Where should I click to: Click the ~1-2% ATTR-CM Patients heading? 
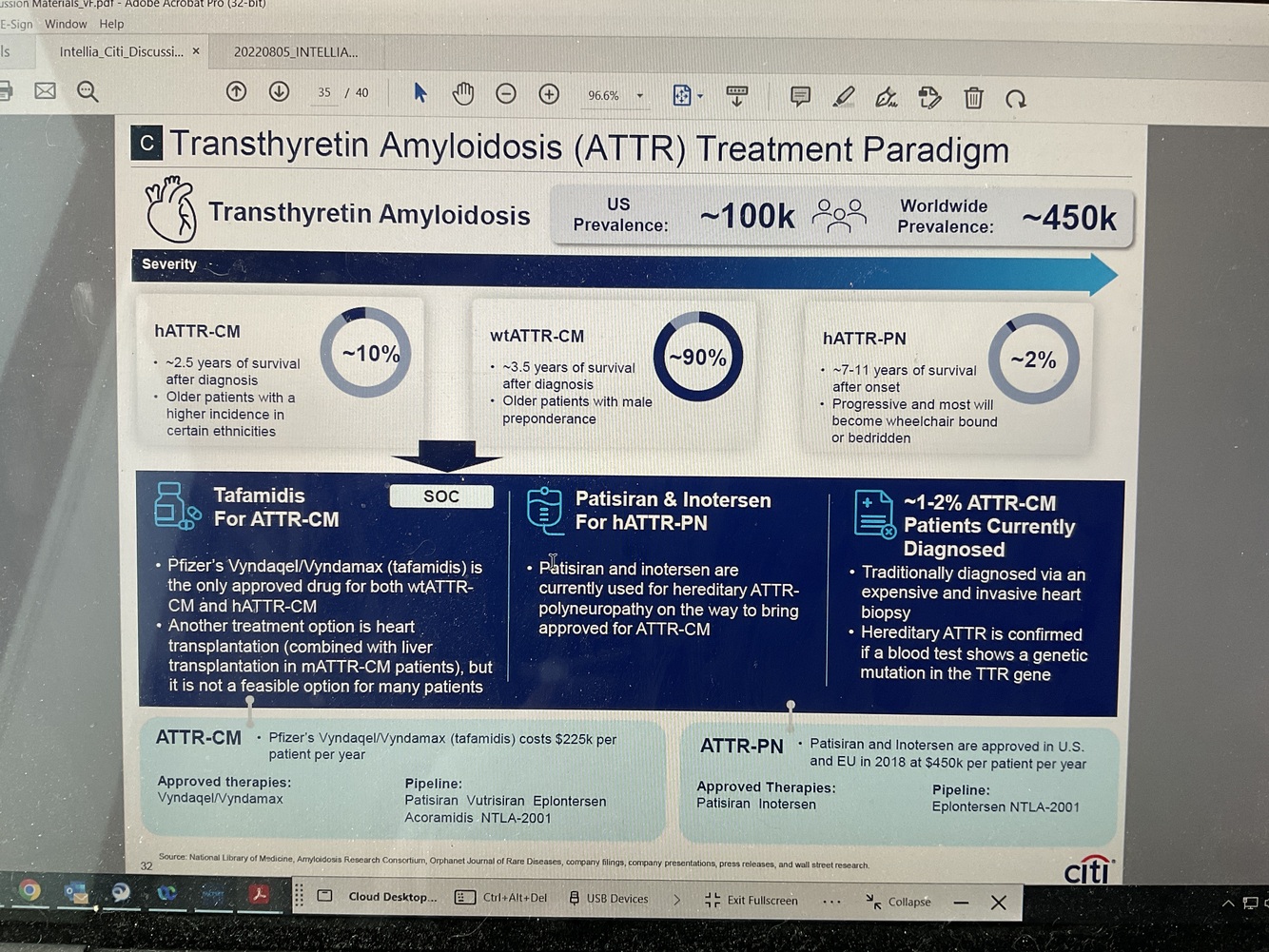[989, 526]
